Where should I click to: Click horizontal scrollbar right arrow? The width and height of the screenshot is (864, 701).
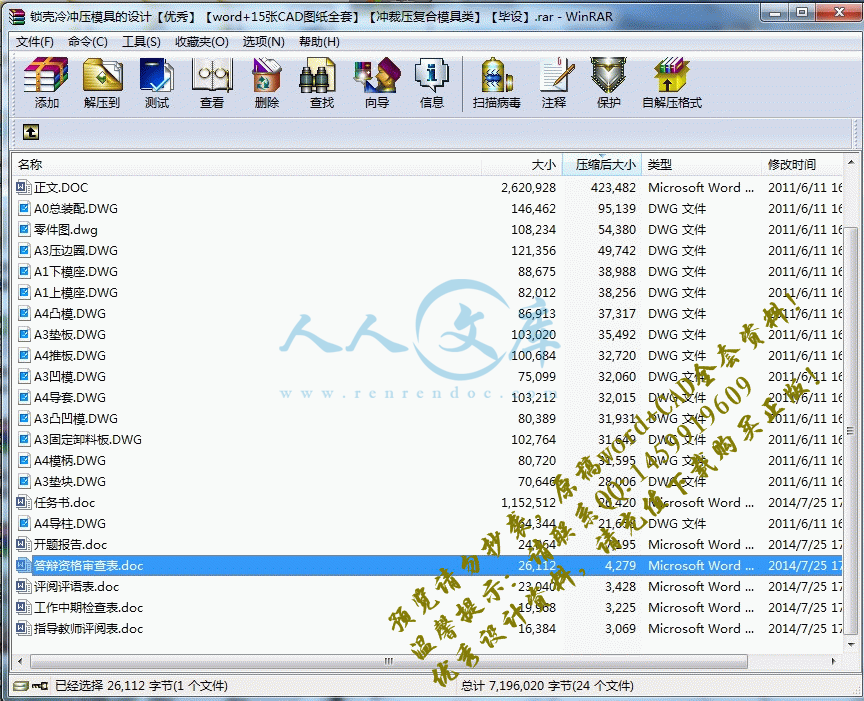click(x=833, y=661)
